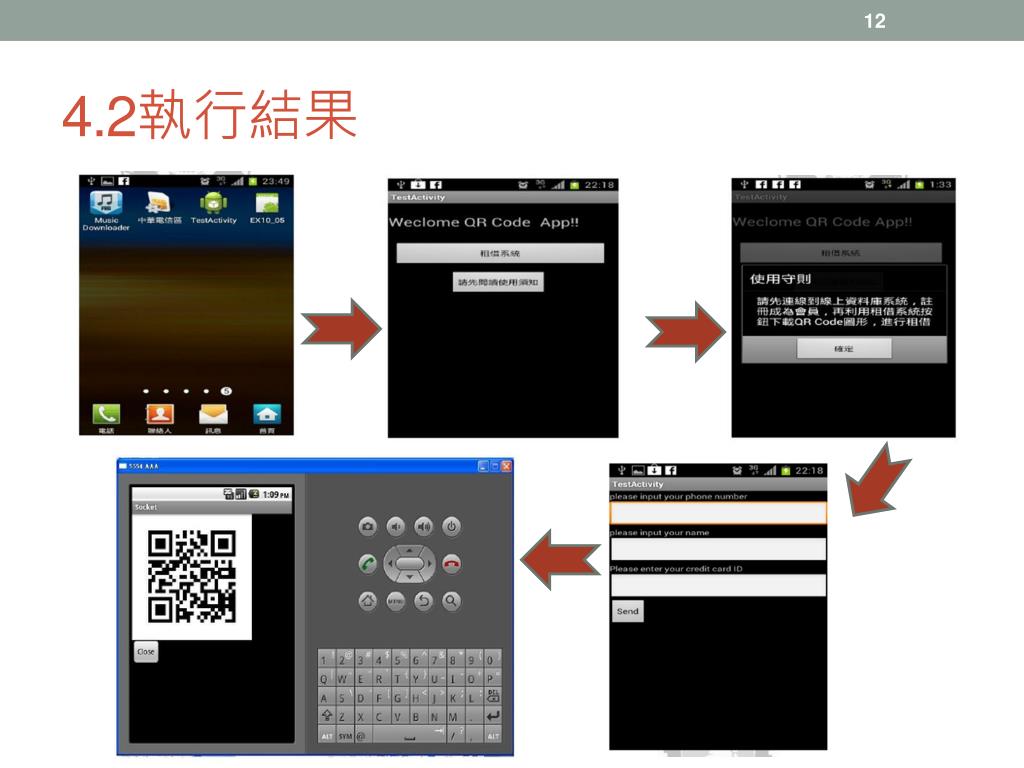Click the QR code image in emulator
Screen dimensions: 1024x768
click(191, 577)
